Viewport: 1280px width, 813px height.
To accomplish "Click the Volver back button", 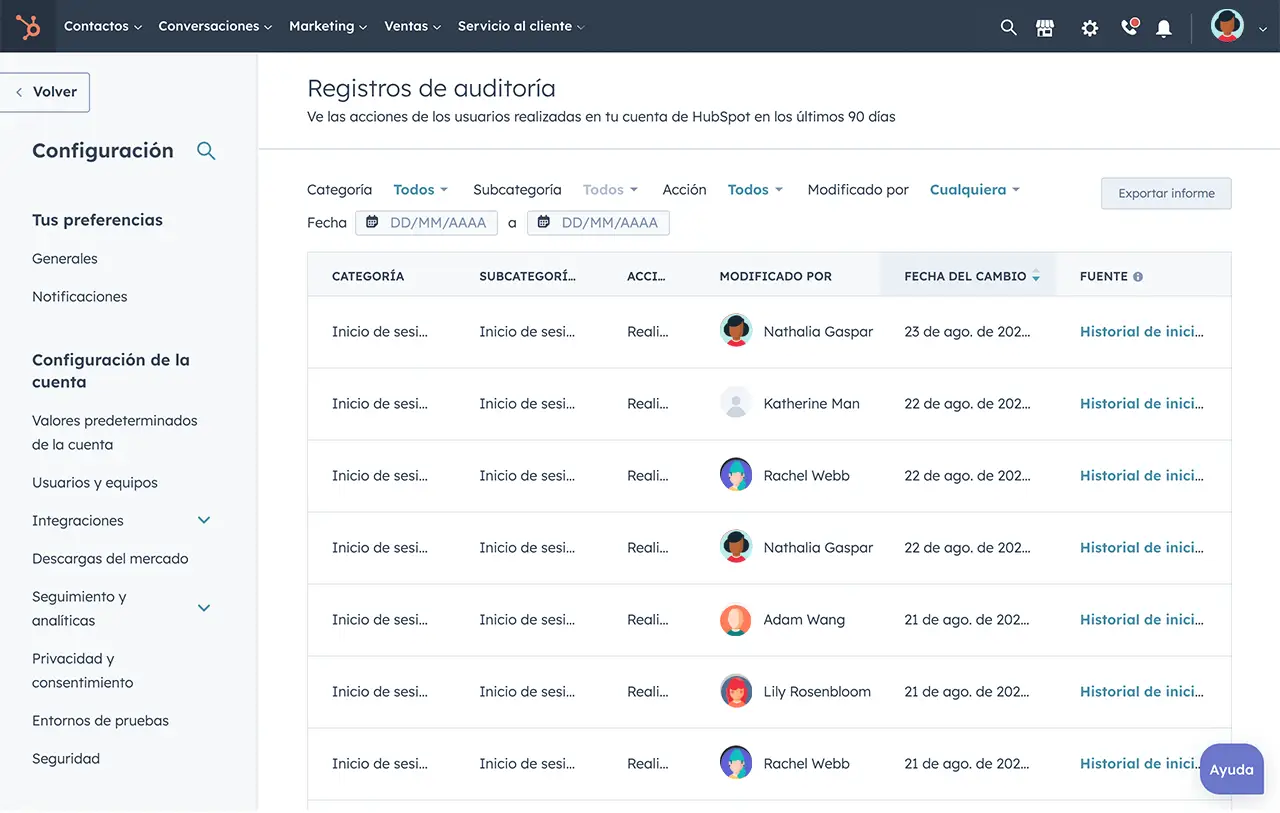I will tap(46, 91).
